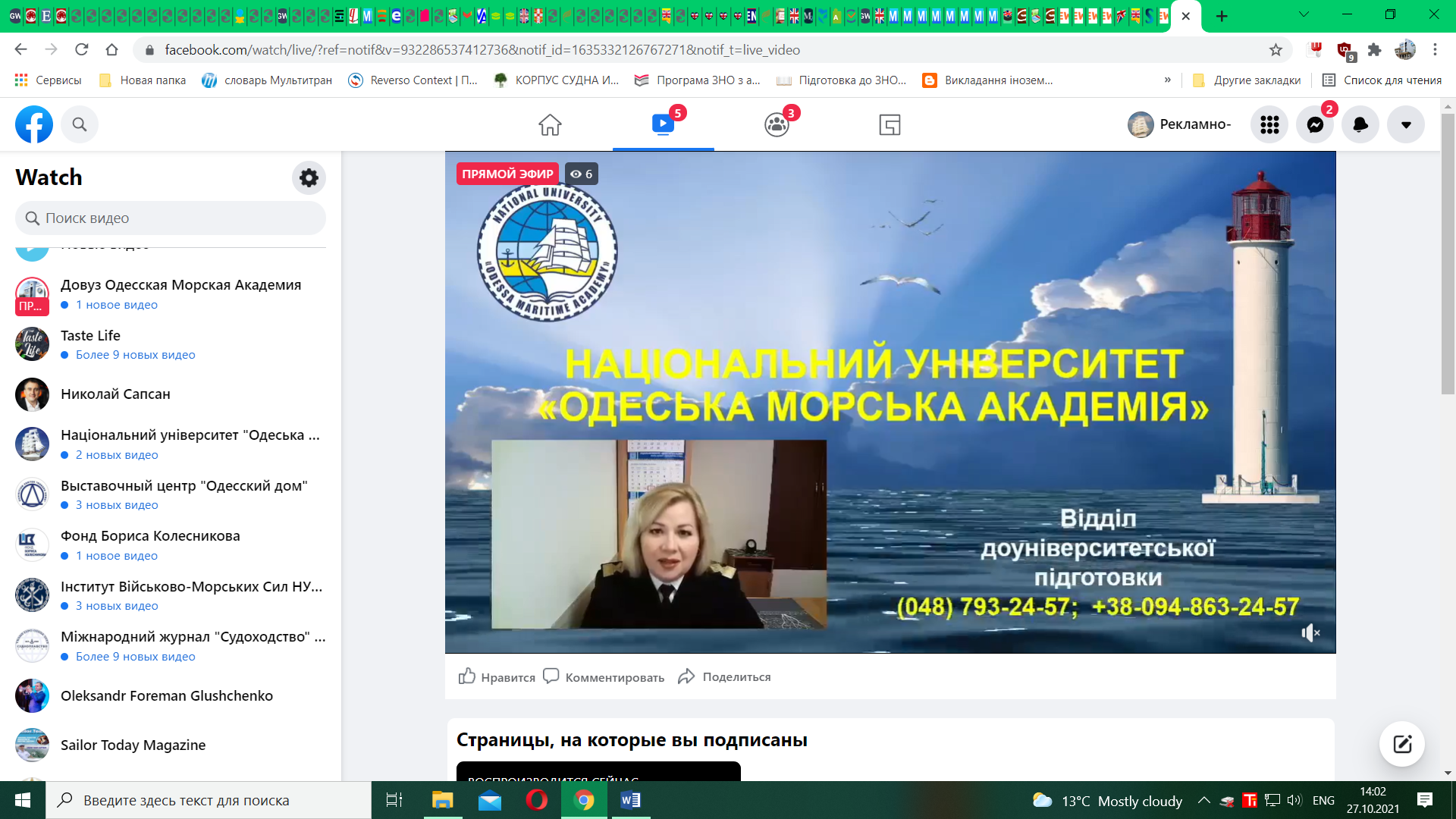Viewport: 1456px width, 819px height.
Task: Select Николай Сапсан in the list
Action: [x=171, y=394]
